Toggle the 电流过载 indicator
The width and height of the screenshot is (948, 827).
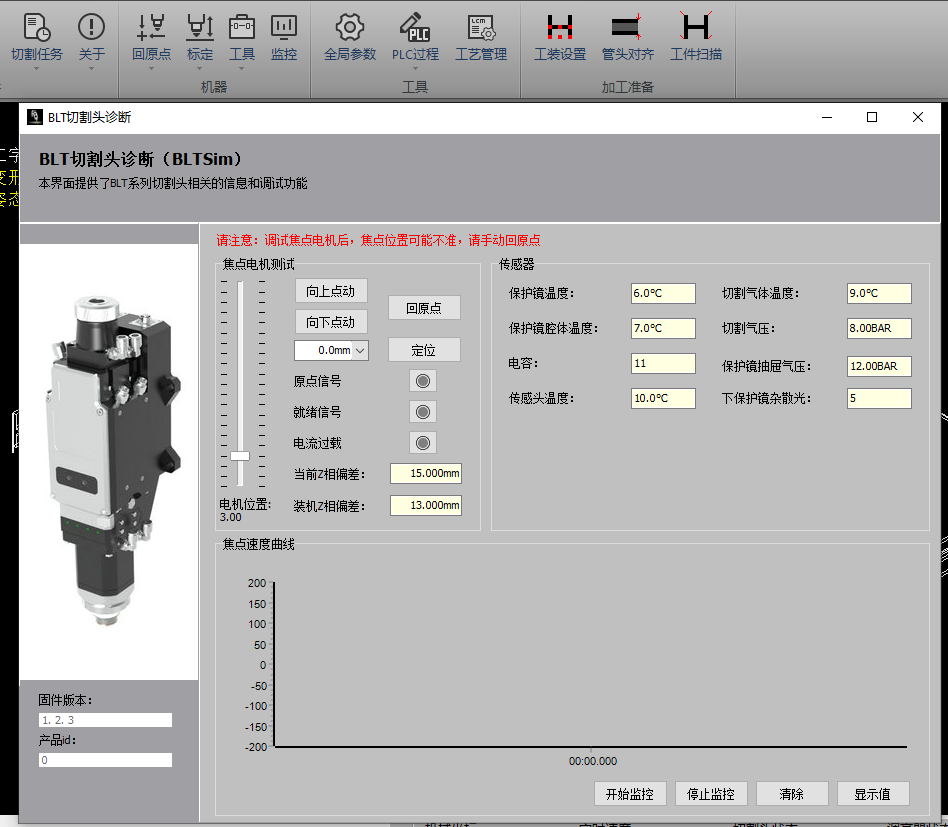click(x=423, y=443)
